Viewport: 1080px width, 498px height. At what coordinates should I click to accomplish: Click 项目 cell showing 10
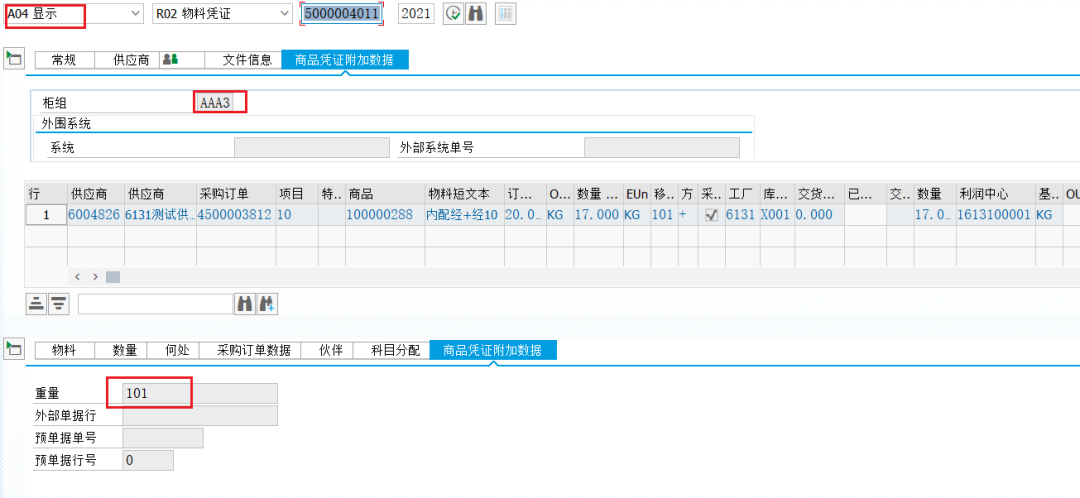(298, 215)
